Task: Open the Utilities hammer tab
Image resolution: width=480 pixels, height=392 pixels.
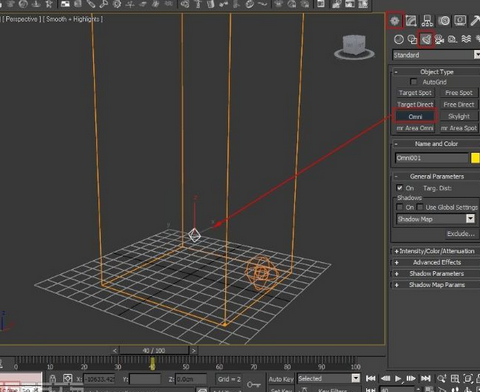Action: 475,21
